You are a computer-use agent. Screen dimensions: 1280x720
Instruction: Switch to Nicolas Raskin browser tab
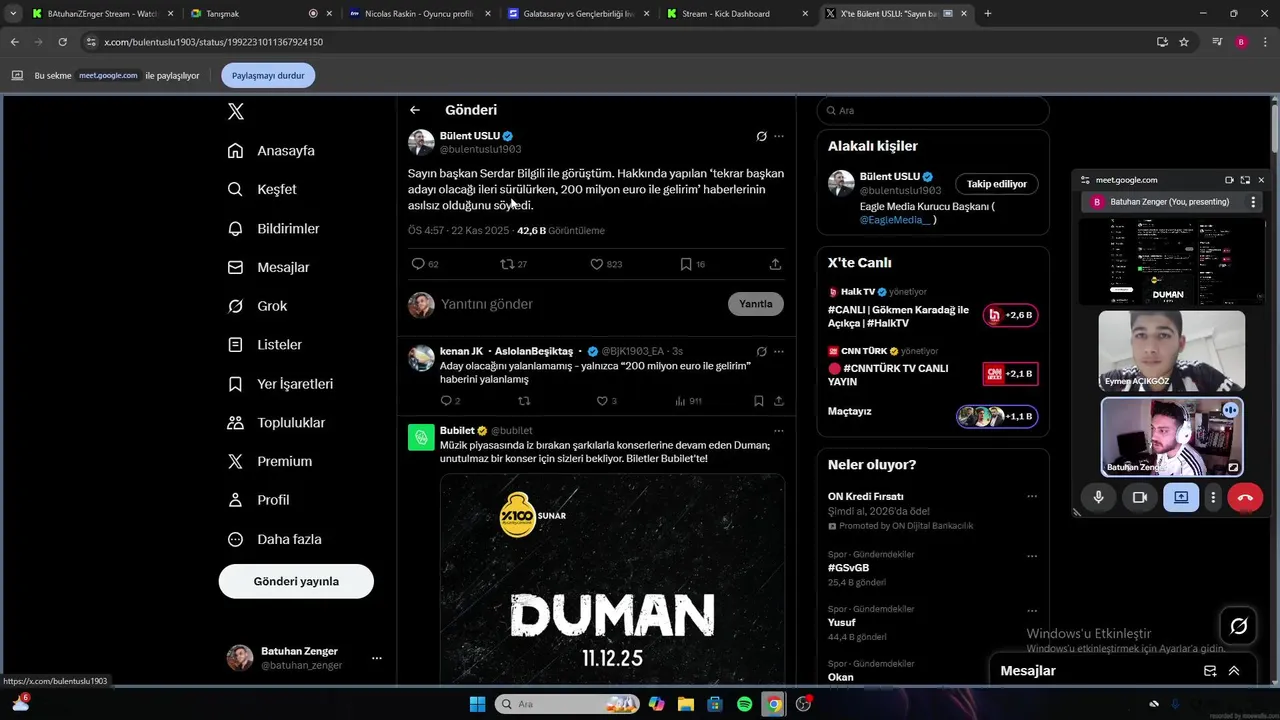[x=418, y=14]
